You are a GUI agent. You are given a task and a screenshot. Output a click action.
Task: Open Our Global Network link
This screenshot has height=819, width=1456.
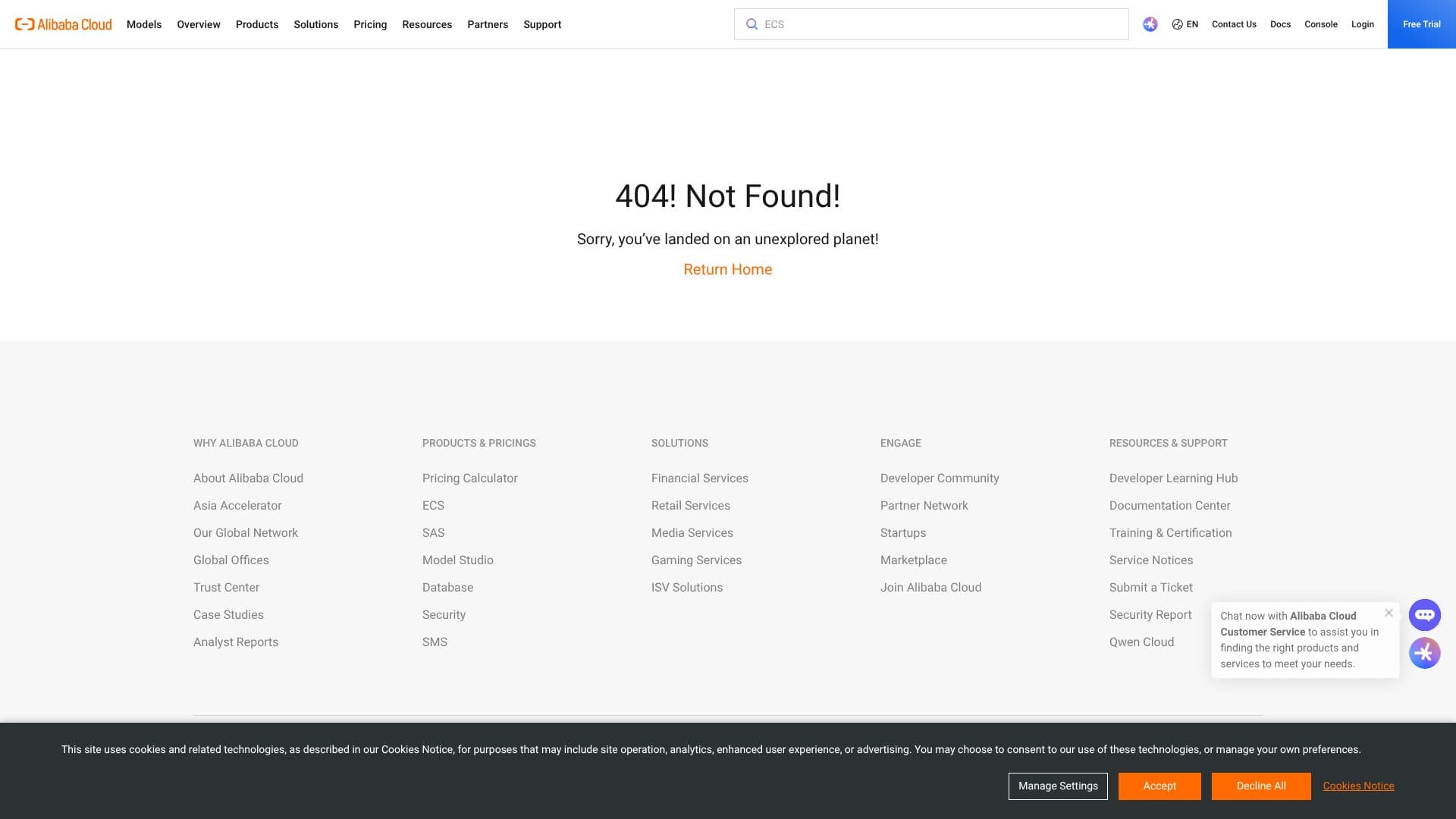coord(246,533)
